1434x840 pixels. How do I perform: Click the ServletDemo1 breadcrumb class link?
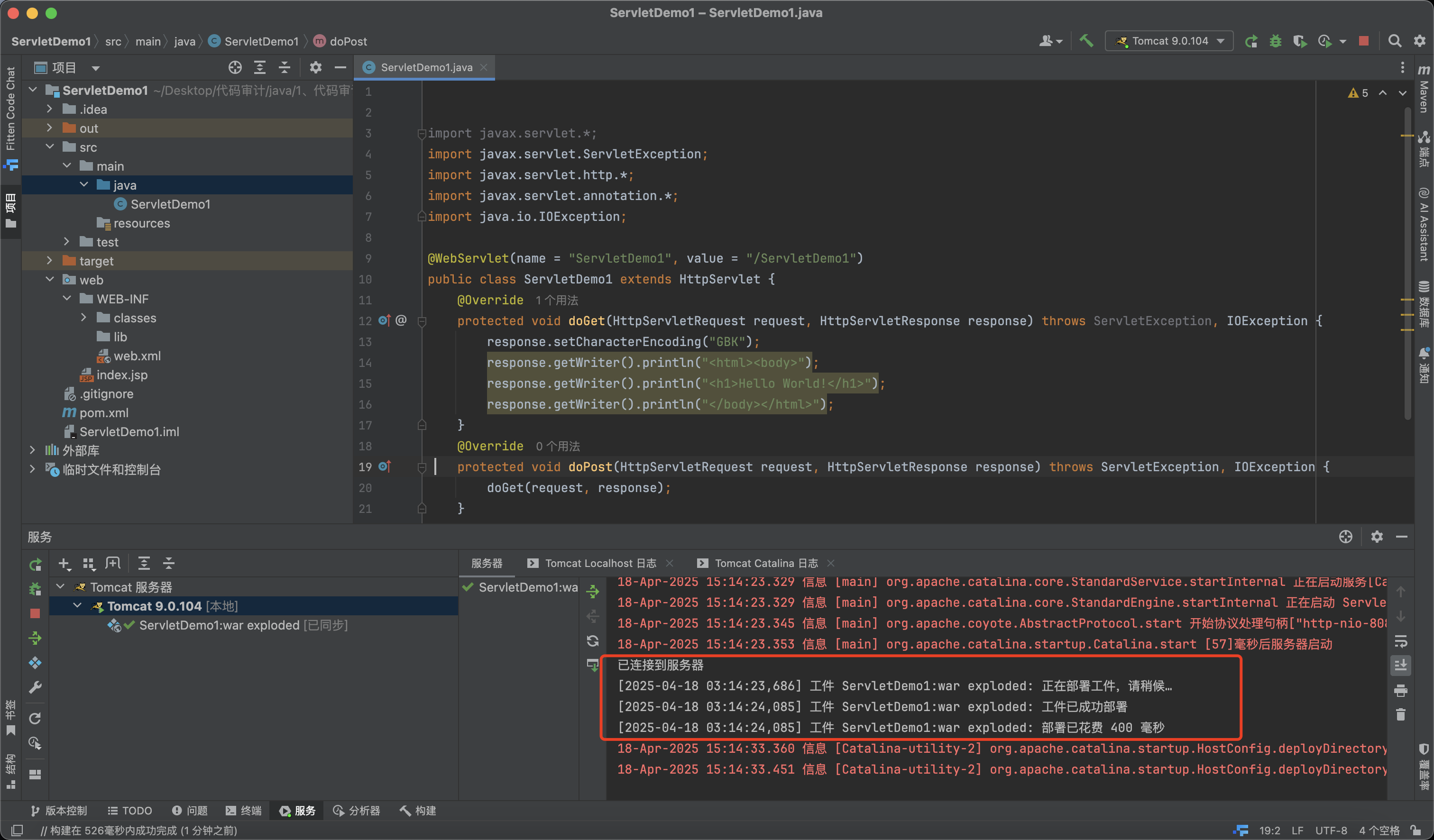(x=261, y=42)
